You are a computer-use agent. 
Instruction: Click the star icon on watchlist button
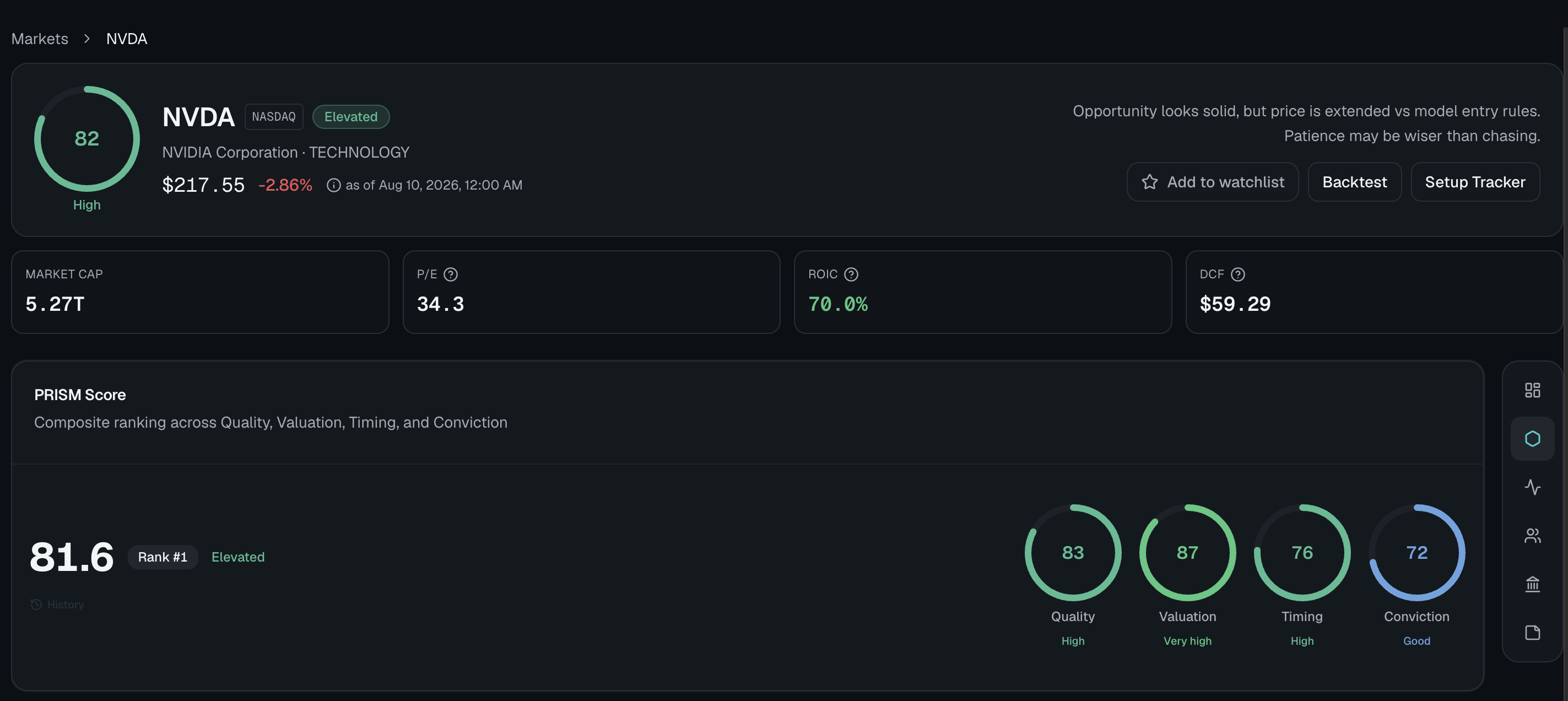coord(1149,182)
